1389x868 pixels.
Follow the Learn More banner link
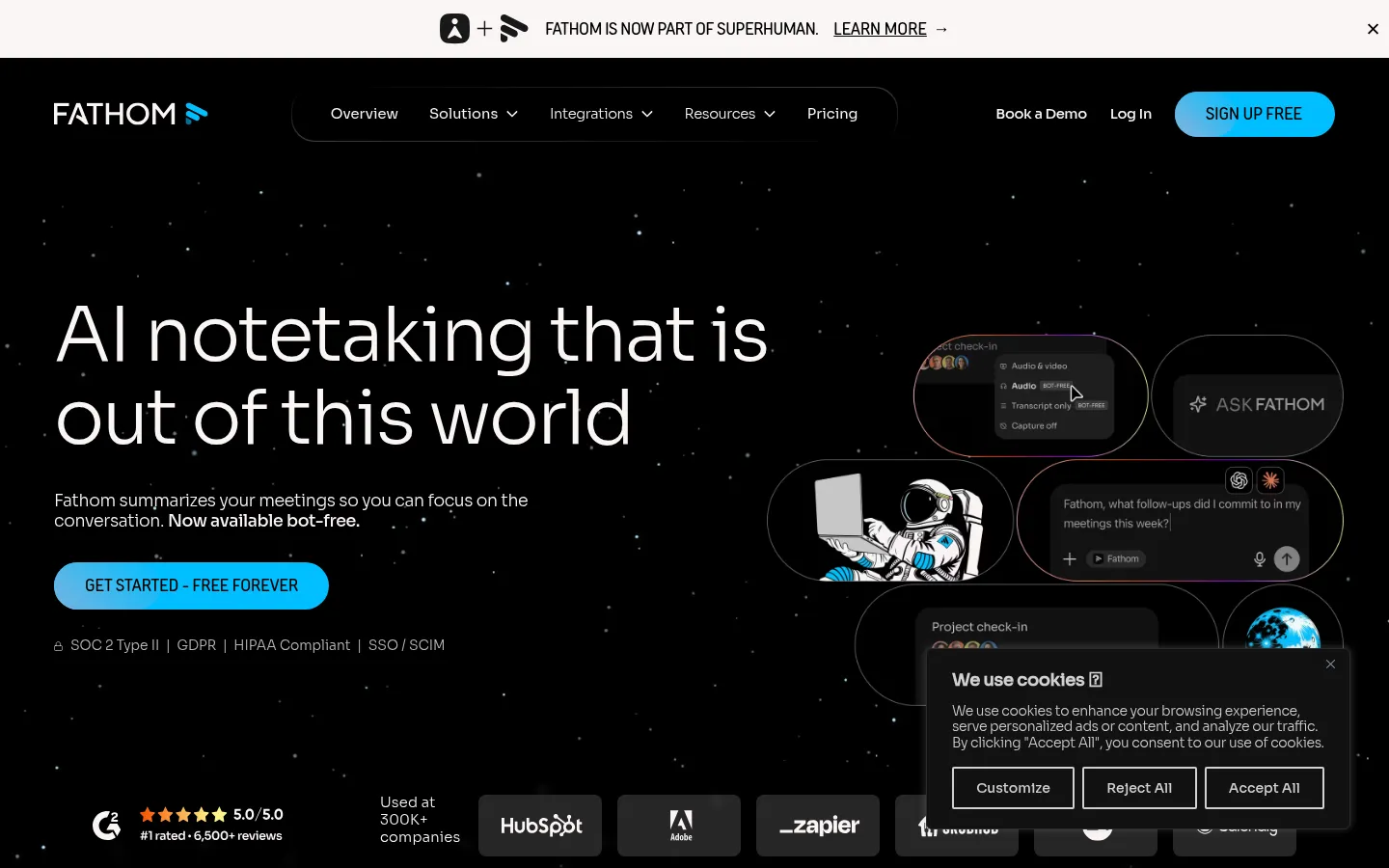880,29
